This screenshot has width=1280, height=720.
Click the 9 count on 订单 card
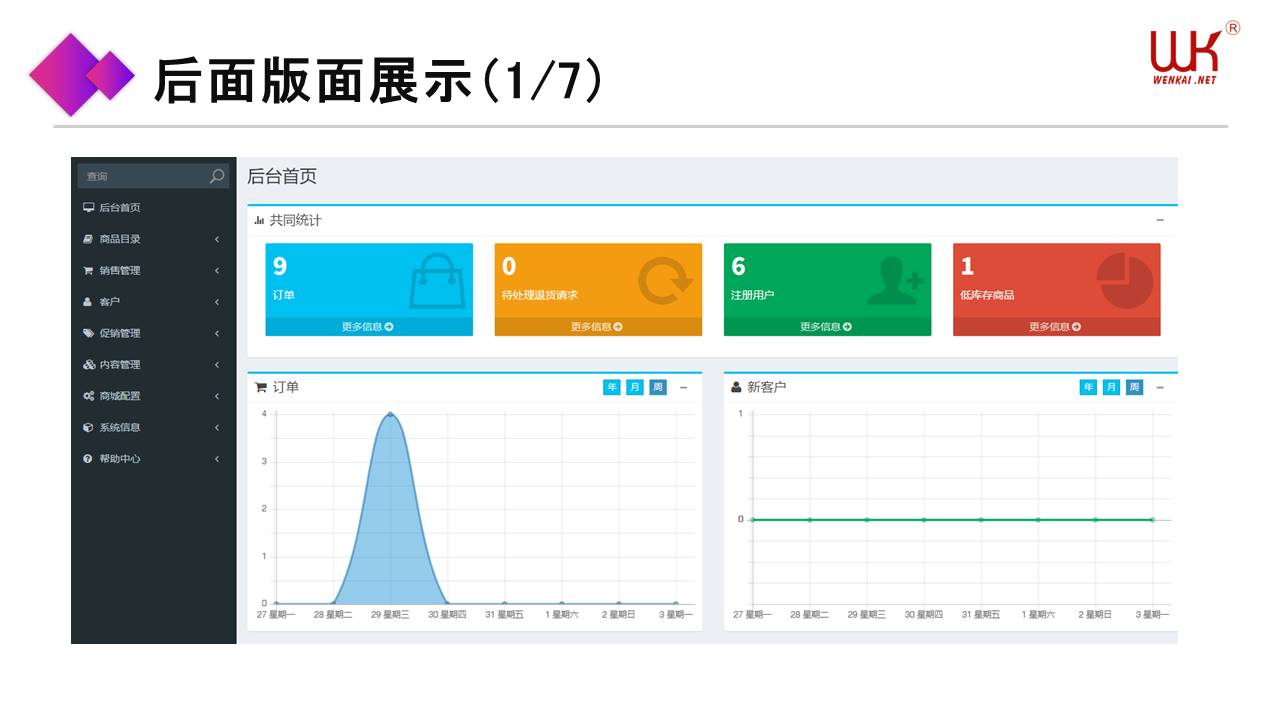tap(280, 266)
